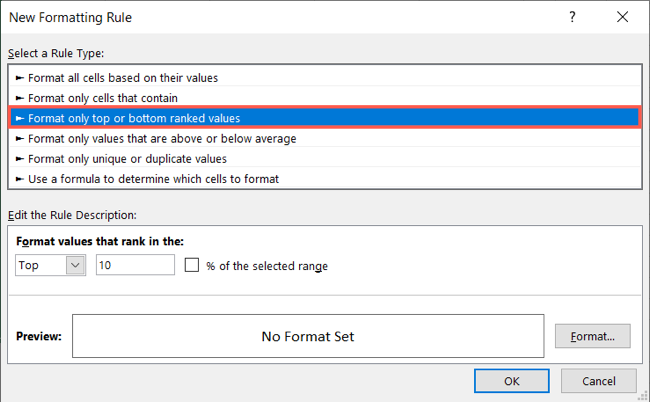
Task: Select 'Format only top or bottom ranked values'
Action: (134, 118)
